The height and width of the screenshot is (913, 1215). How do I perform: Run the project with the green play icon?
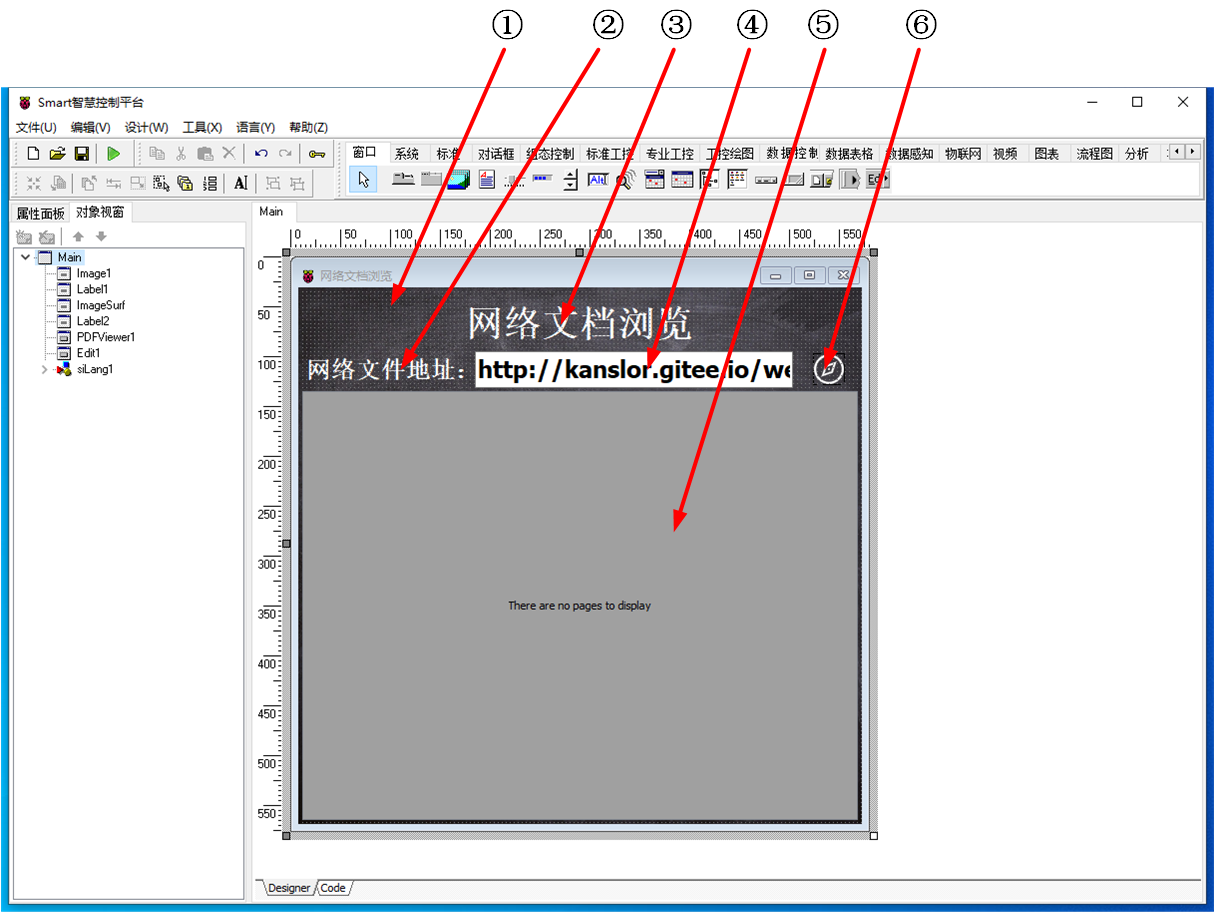(114, 154)
